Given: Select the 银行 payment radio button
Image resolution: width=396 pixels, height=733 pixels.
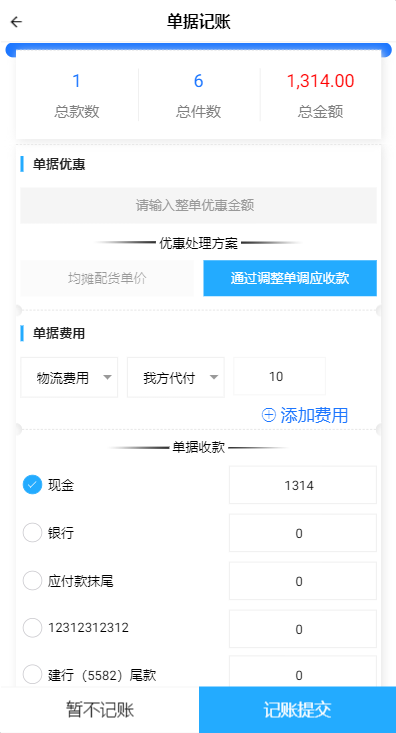Looking at the screenshot, I should click(x=33, y=533).
